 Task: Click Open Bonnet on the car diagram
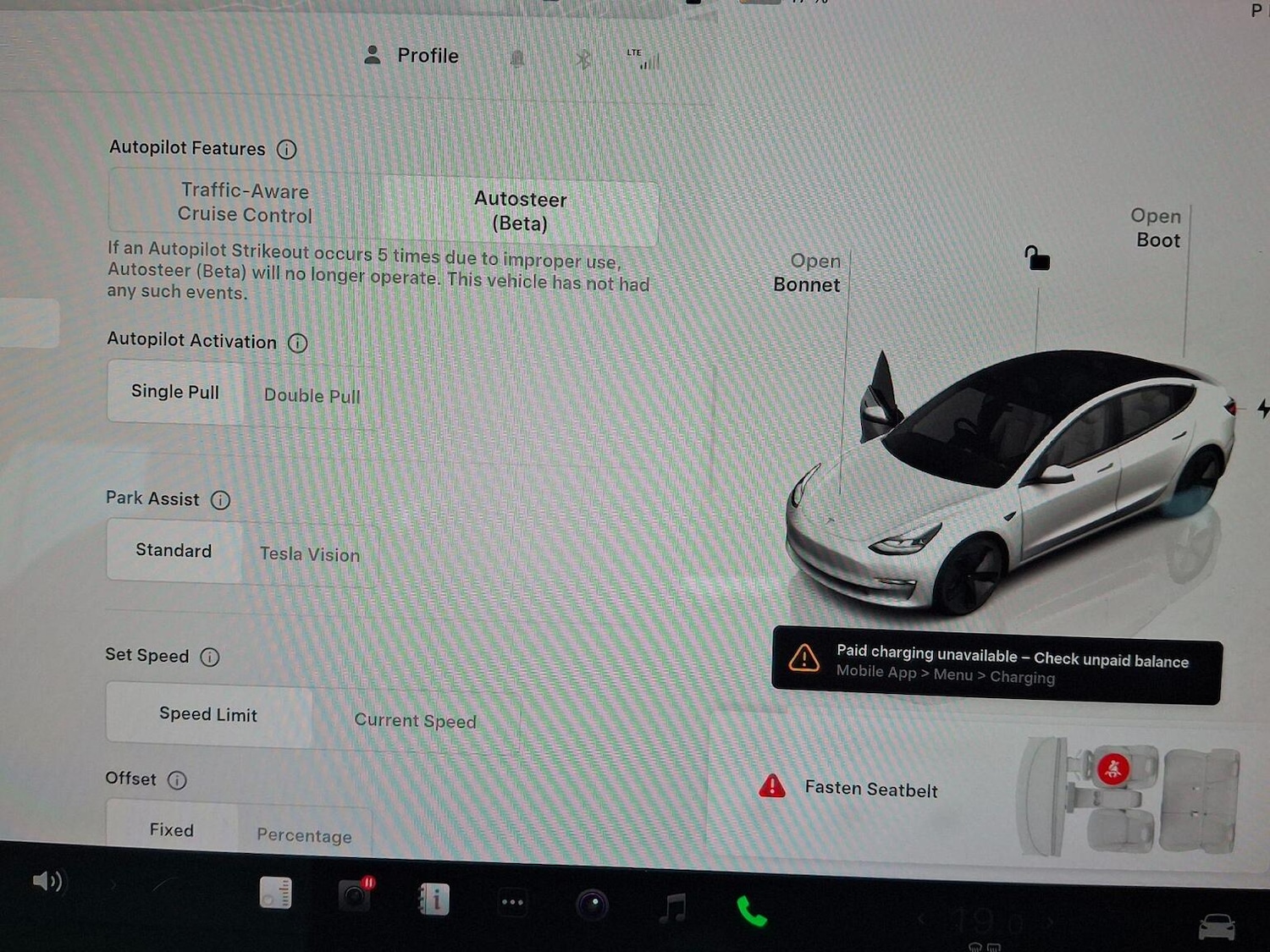coord(806,273)
